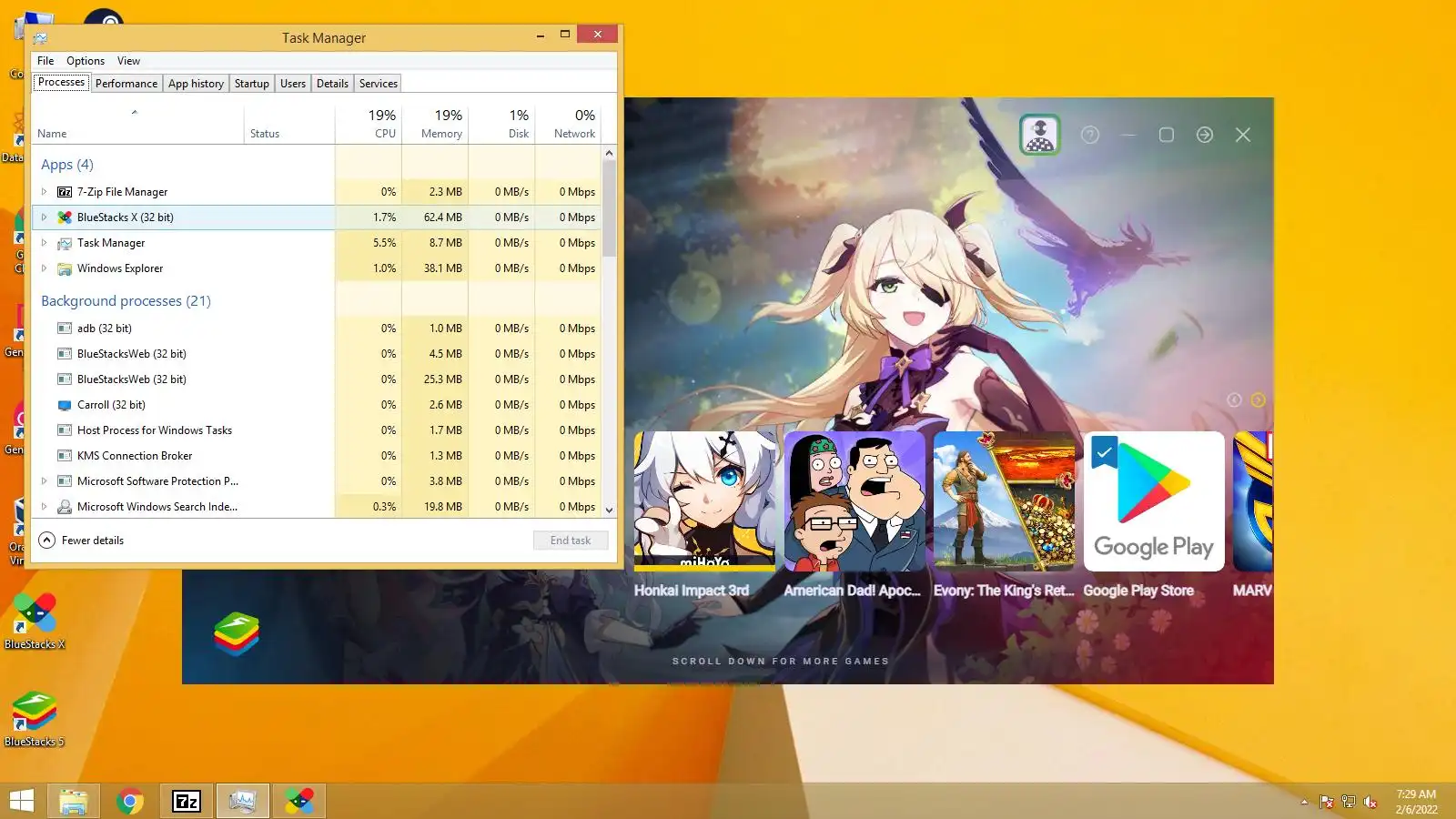Viewport: 1456px width, 819px height.
Task: Show hidden tray icons arrow
Action: [x=1304, y=802]
